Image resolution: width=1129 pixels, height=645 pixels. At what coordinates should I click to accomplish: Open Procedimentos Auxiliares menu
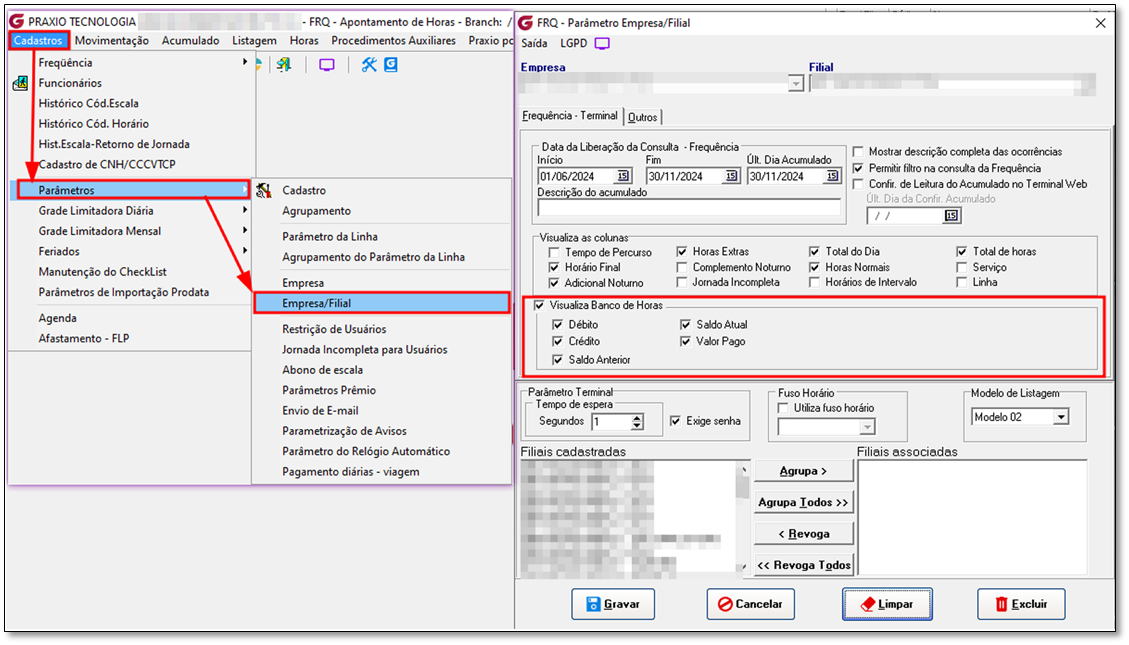pos(393,40)
